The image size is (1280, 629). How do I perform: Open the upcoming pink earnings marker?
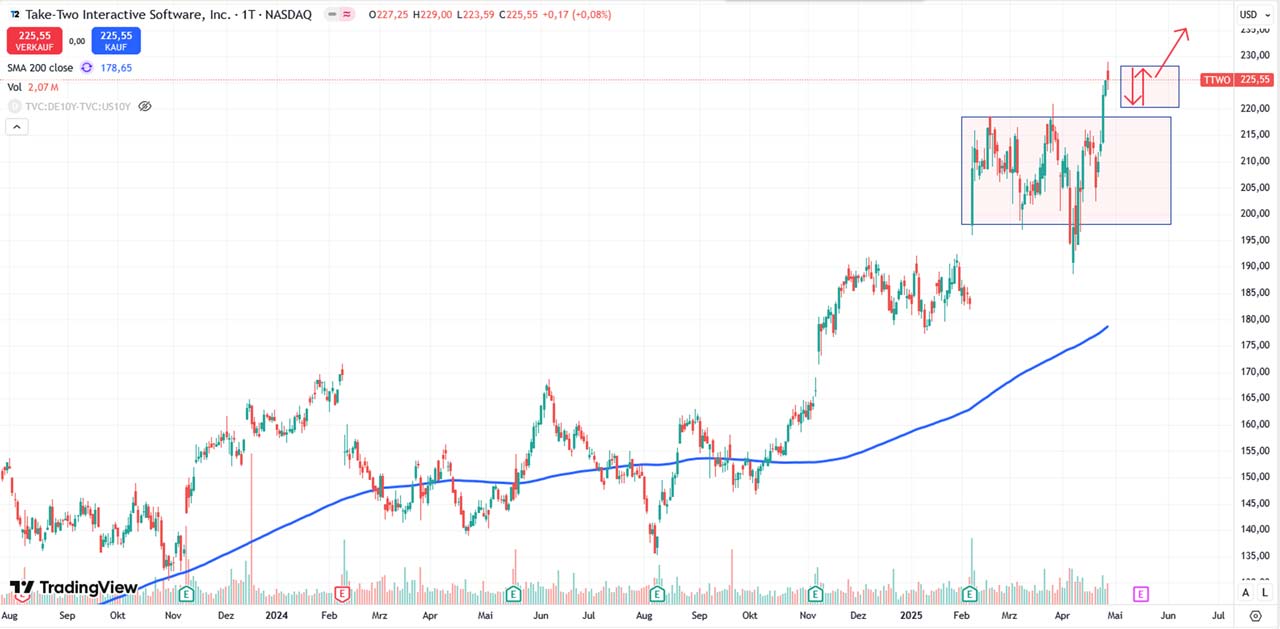(1141, 593)
